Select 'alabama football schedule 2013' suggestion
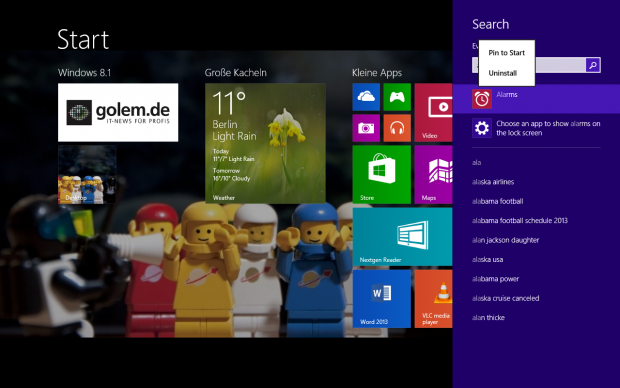This screenshot has width=620, height=388. point(520,221)
